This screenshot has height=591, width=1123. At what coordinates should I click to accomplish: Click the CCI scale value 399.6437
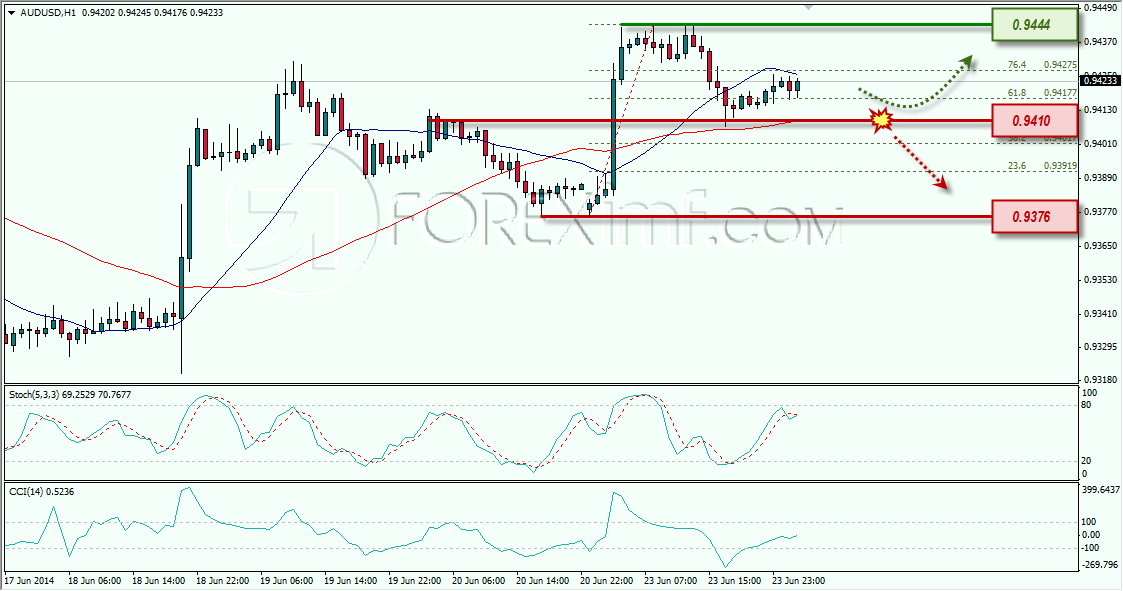click(x=1100, y=490)
